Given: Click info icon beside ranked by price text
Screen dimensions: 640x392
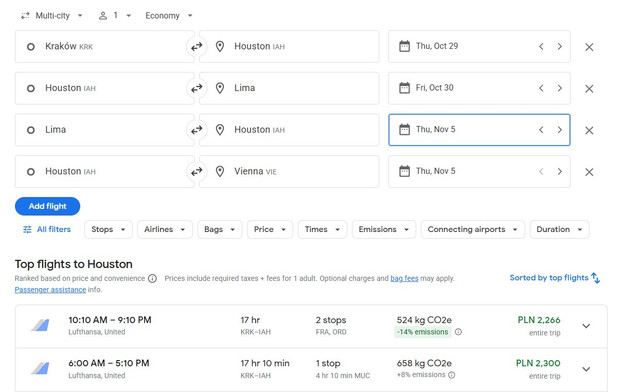Looking at the screenshot, I should (x=152, y=278).
